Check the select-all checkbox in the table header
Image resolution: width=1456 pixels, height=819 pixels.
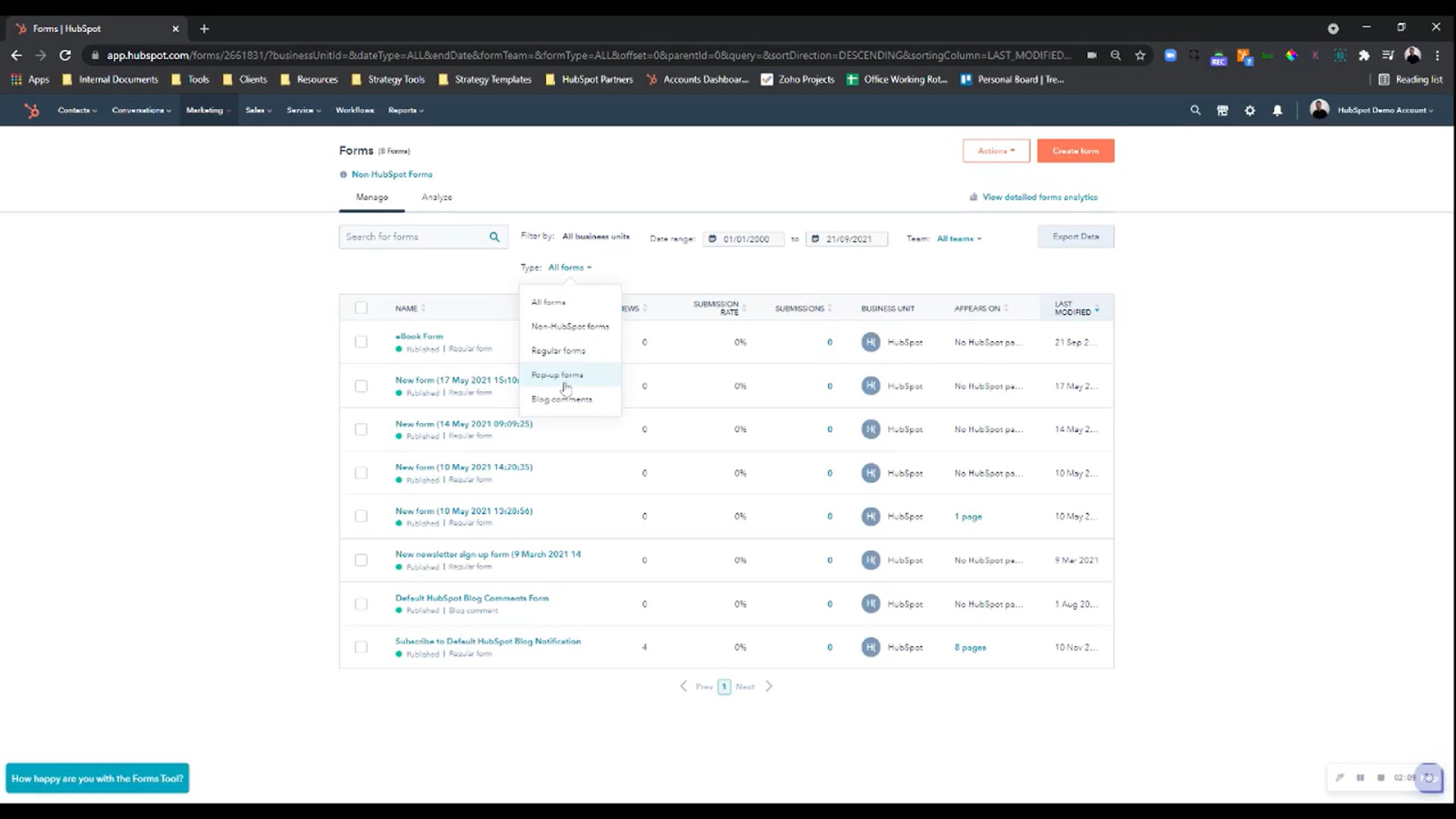coord(362,308)
